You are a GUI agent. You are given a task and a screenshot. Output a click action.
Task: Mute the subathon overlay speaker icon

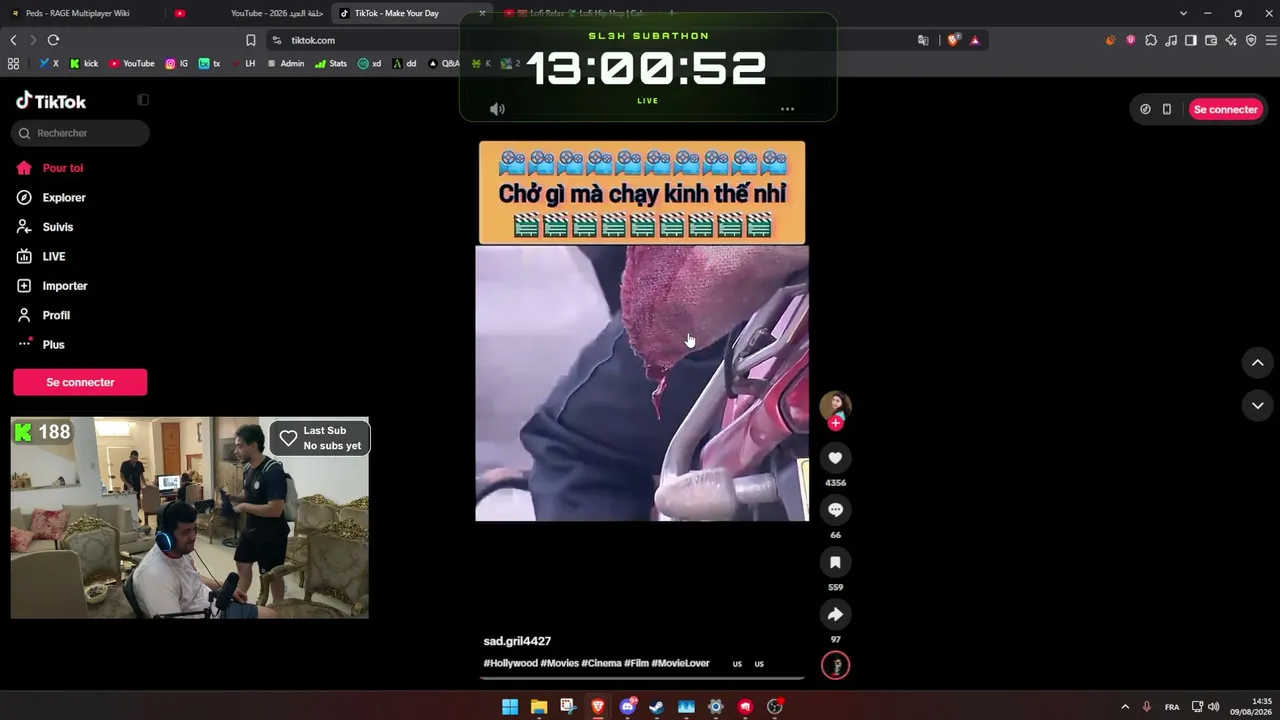click(497, 109)
